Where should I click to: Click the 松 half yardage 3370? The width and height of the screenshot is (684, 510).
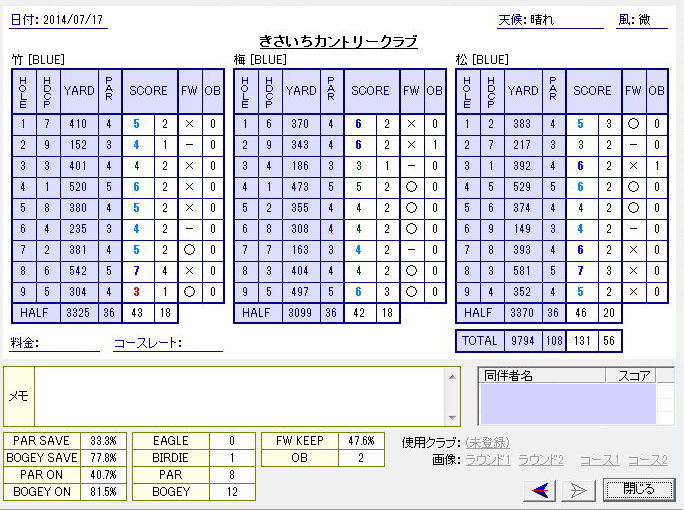[x=523, y=313]
